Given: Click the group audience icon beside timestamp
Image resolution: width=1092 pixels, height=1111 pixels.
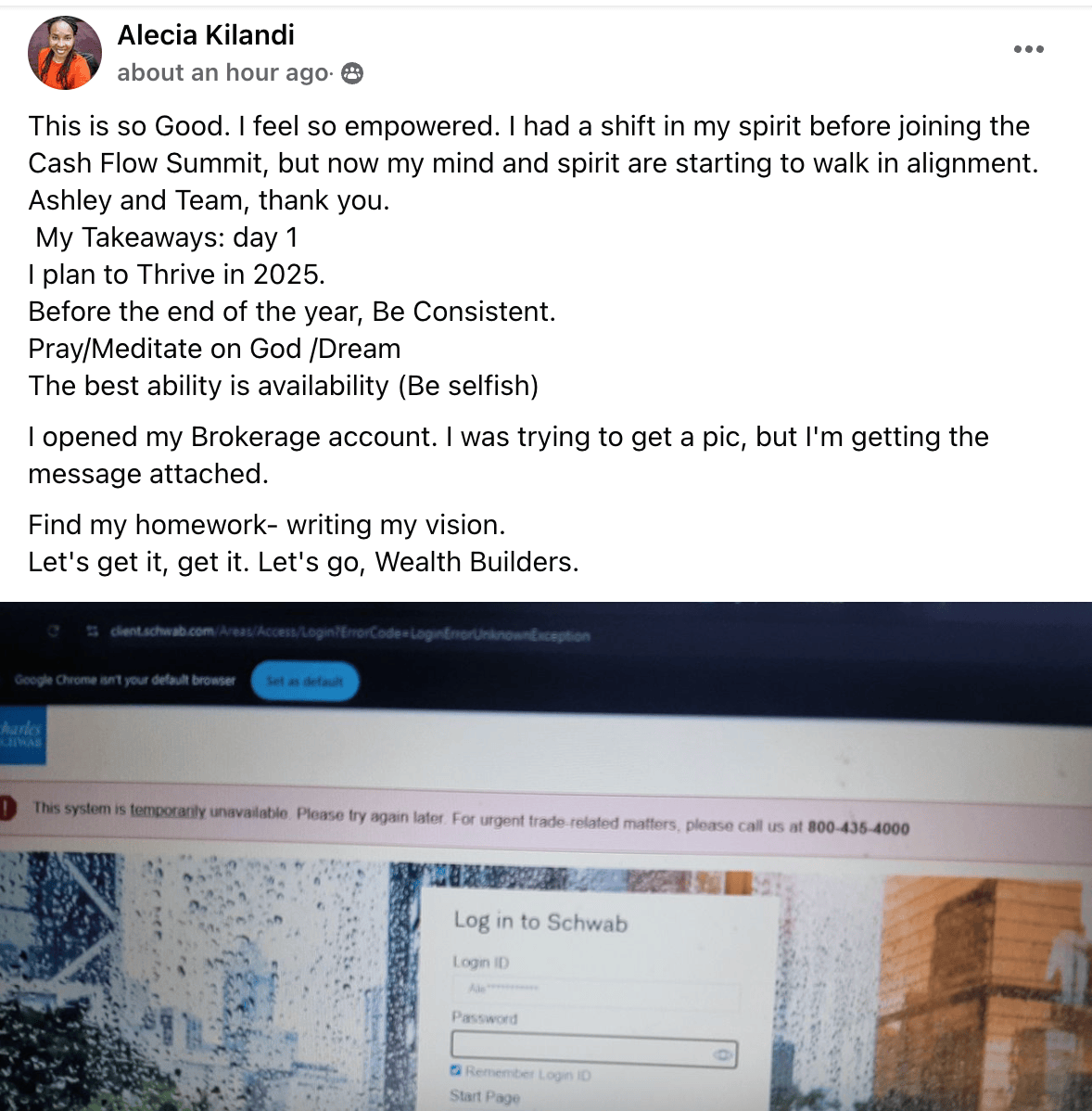Looking at the screenshot, I should 352,73.
